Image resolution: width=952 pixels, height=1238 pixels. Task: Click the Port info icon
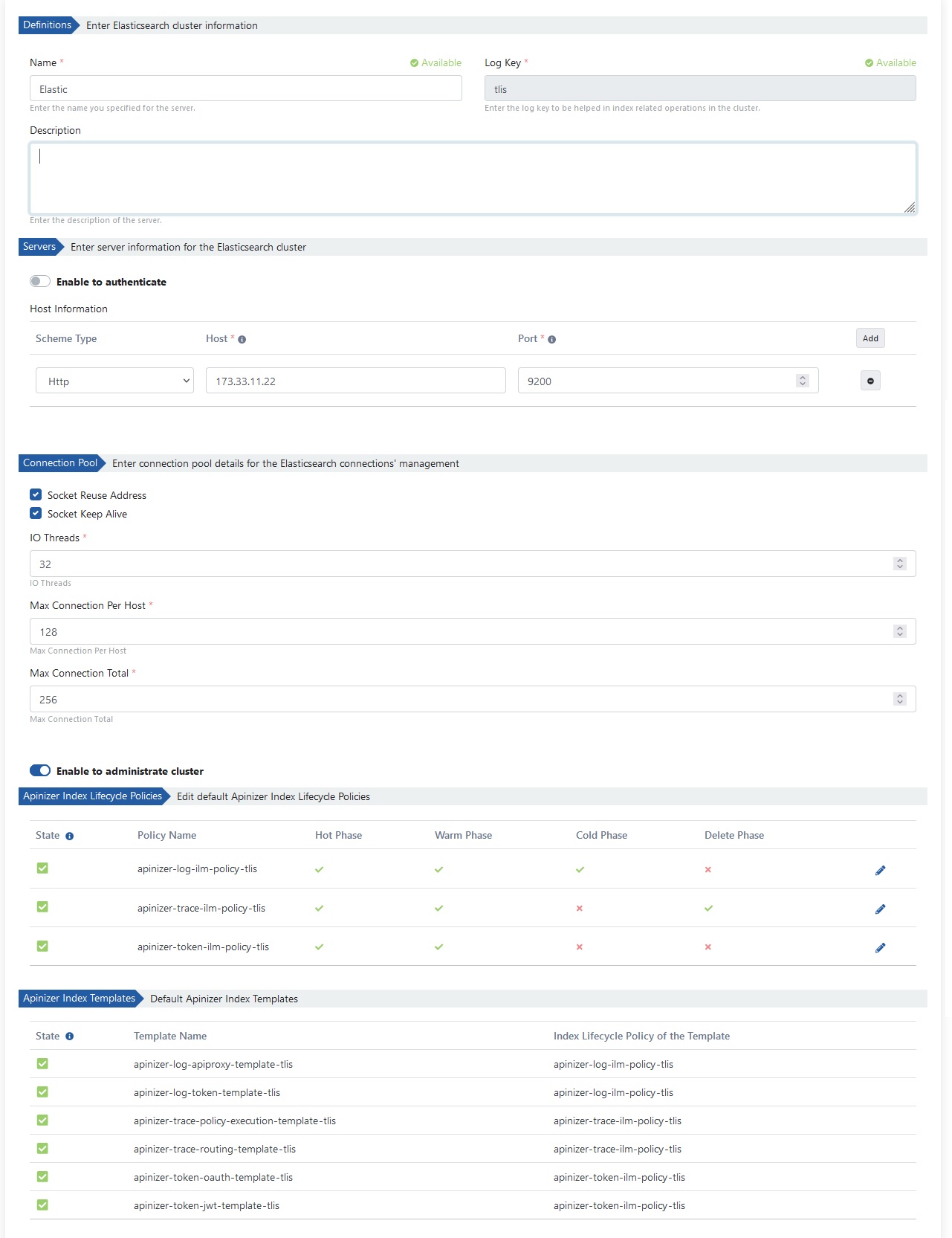coord(551,339)
